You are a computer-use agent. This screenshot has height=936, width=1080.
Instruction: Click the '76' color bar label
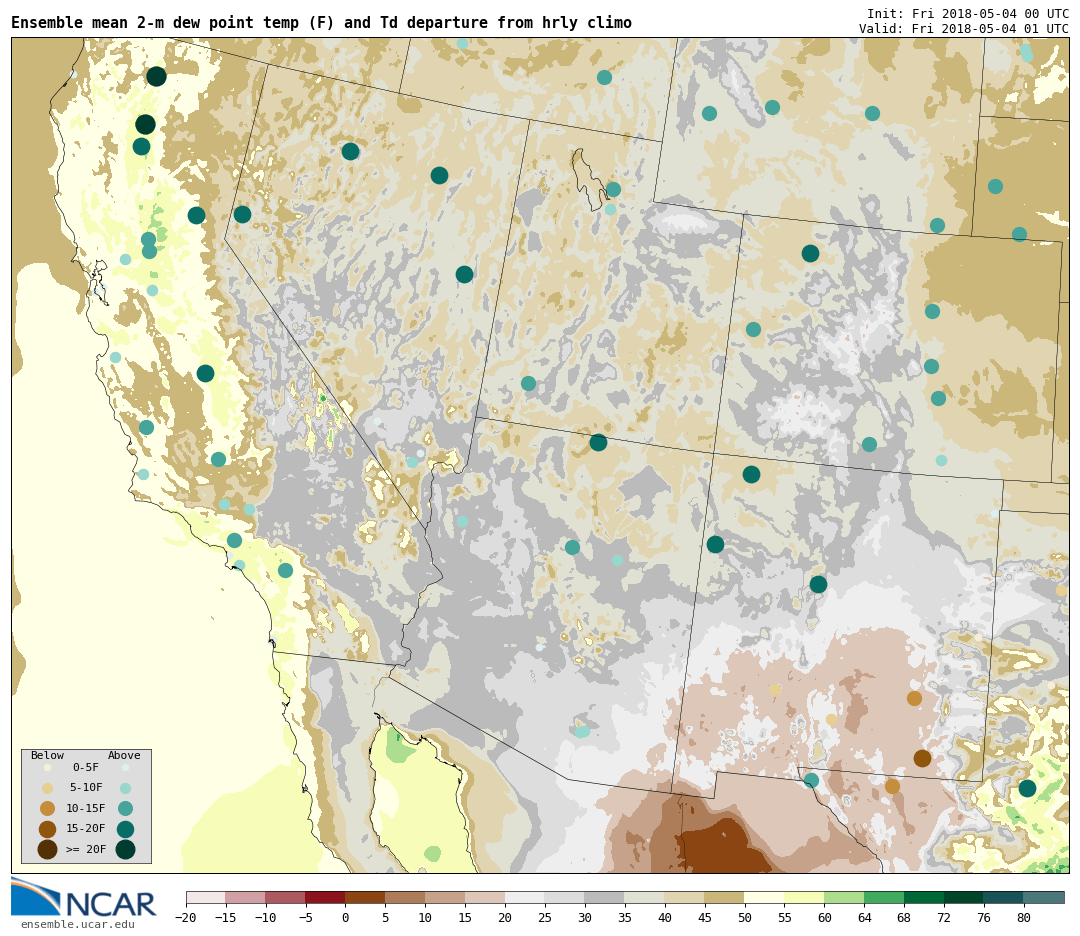984,917
